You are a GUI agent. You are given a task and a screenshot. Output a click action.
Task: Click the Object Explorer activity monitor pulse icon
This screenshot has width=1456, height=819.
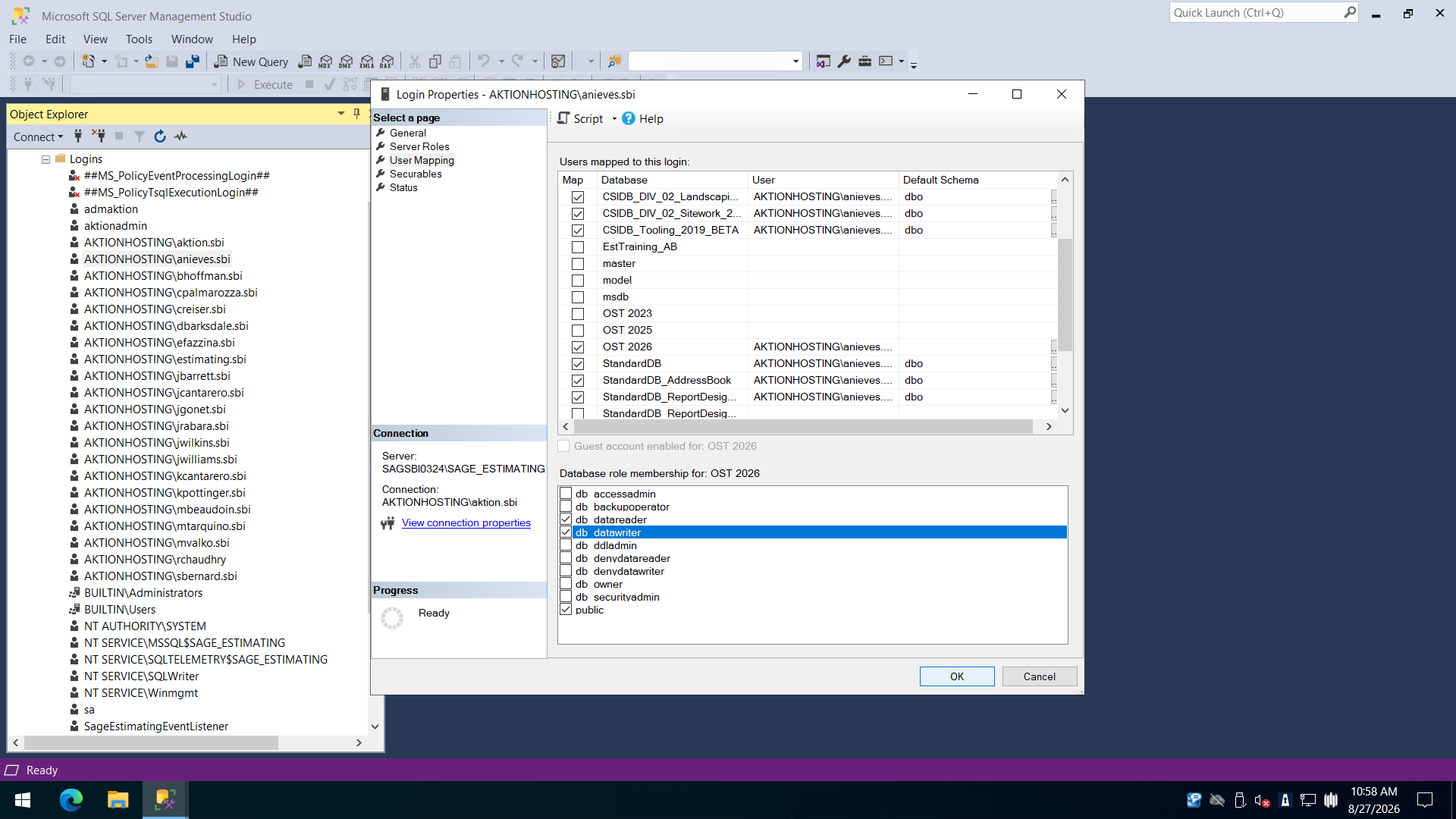(180, 136)
